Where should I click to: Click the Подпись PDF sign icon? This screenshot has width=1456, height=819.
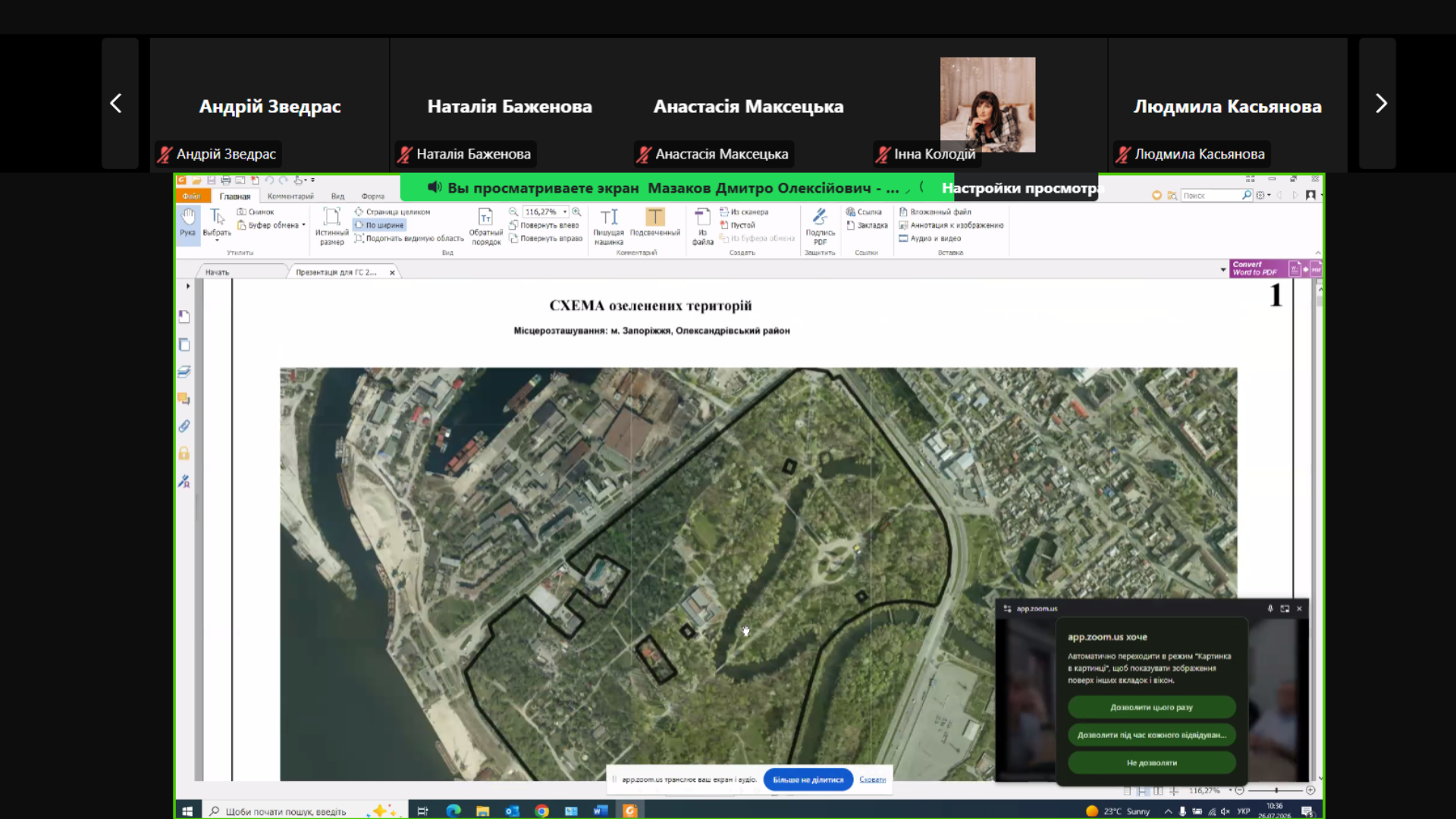point(820,226)
